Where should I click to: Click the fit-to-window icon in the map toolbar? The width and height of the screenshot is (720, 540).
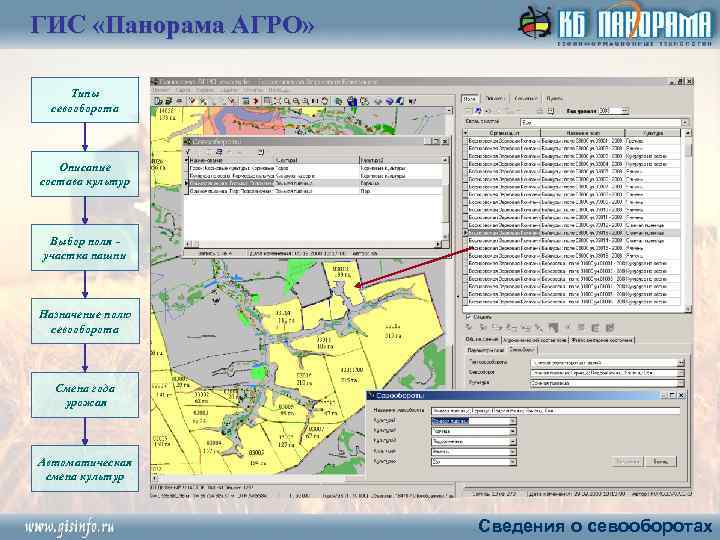[277, 101]
